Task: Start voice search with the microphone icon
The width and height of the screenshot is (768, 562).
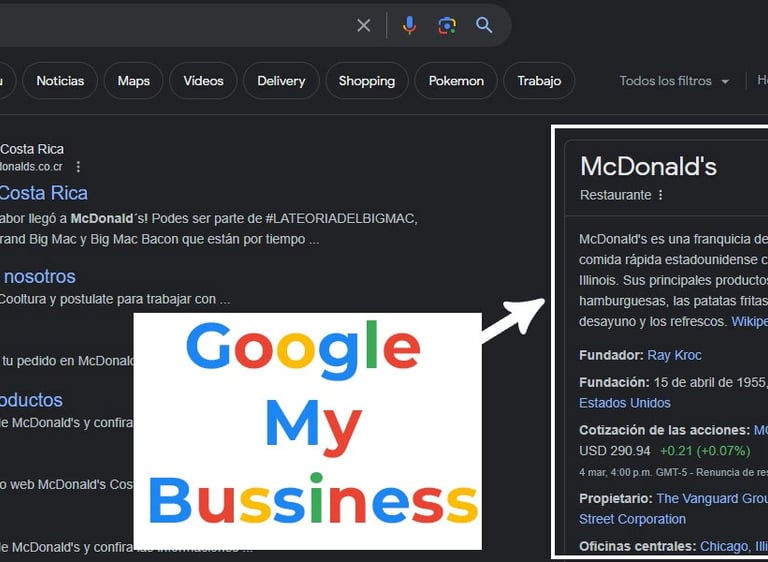Action: [409, 25]
